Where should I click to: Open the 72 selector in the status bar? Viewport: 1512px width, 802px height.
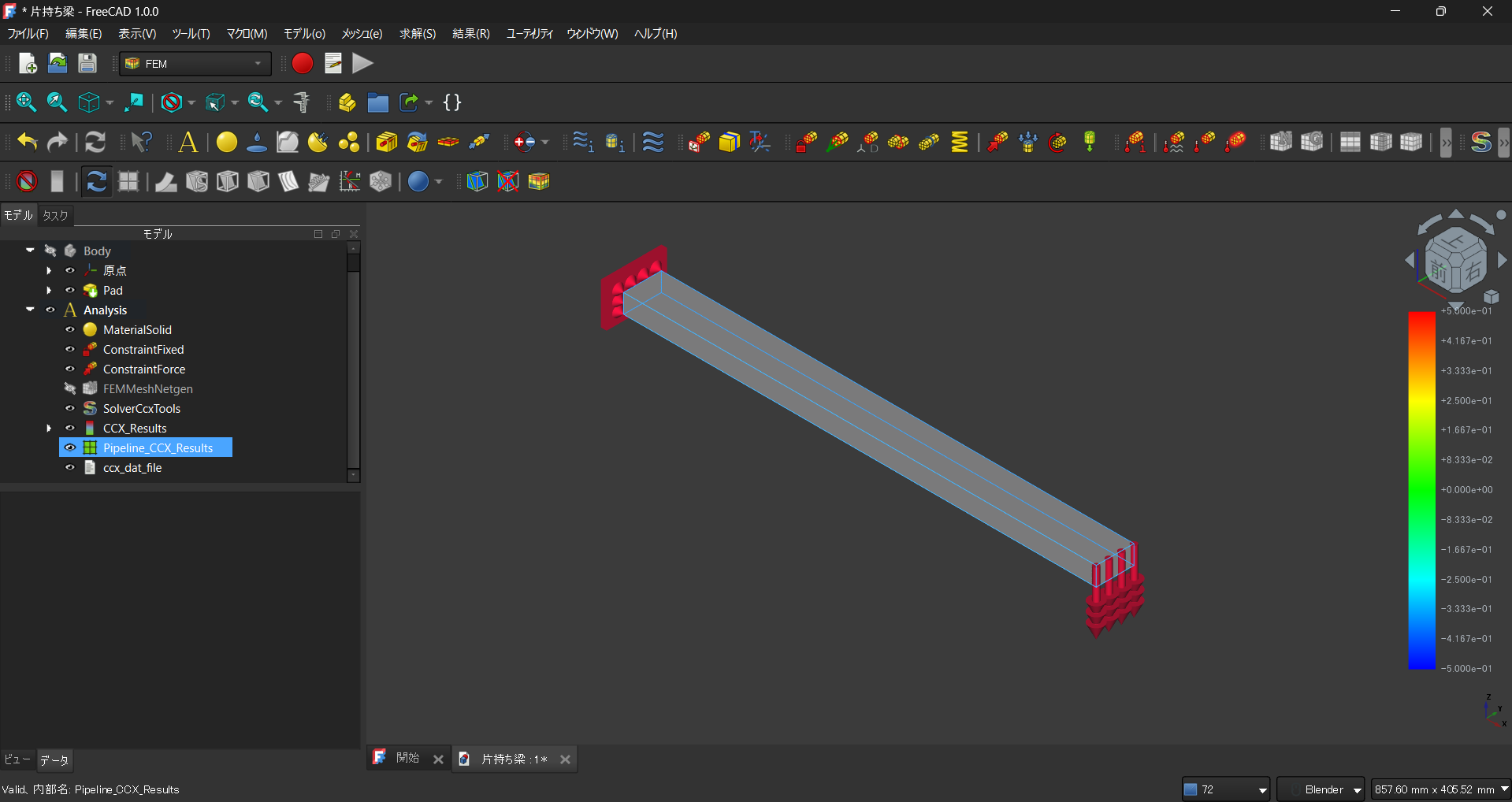[1226, 789]
